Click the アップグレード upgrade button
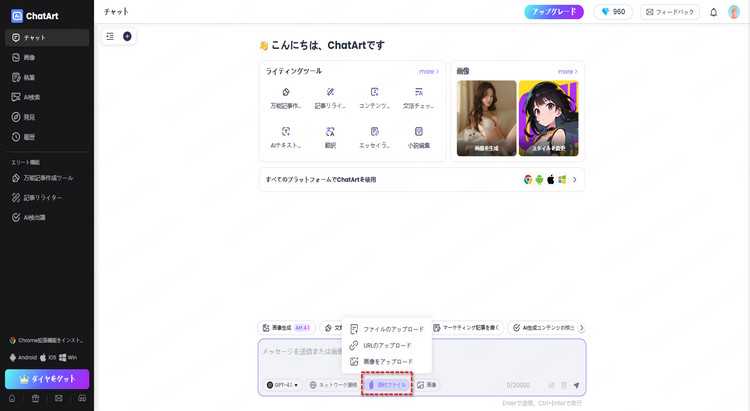This screenshot has width=750, height=411. [554, 12]
